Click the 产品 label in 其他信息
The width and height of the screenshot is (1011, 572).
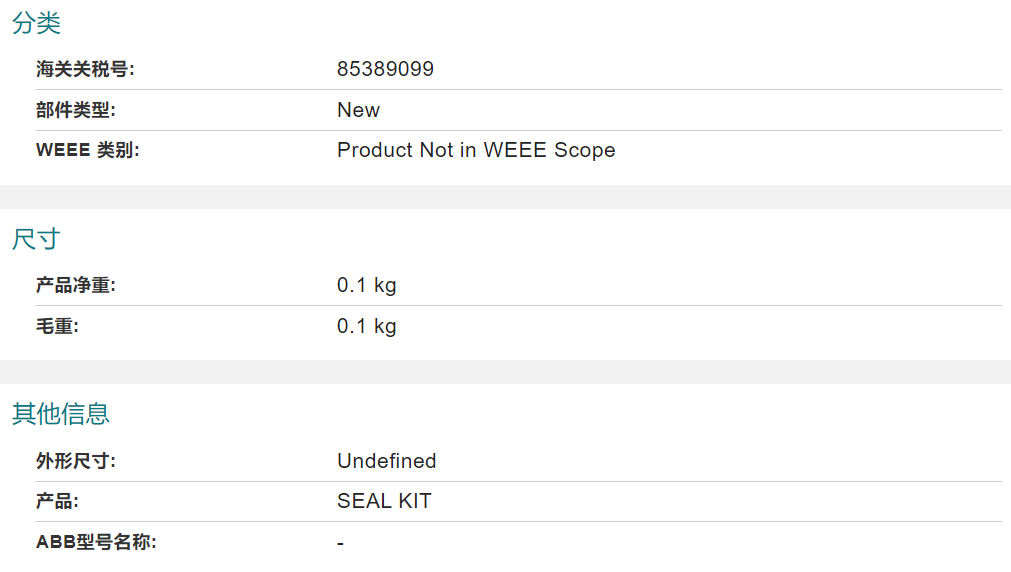point(57,501)
